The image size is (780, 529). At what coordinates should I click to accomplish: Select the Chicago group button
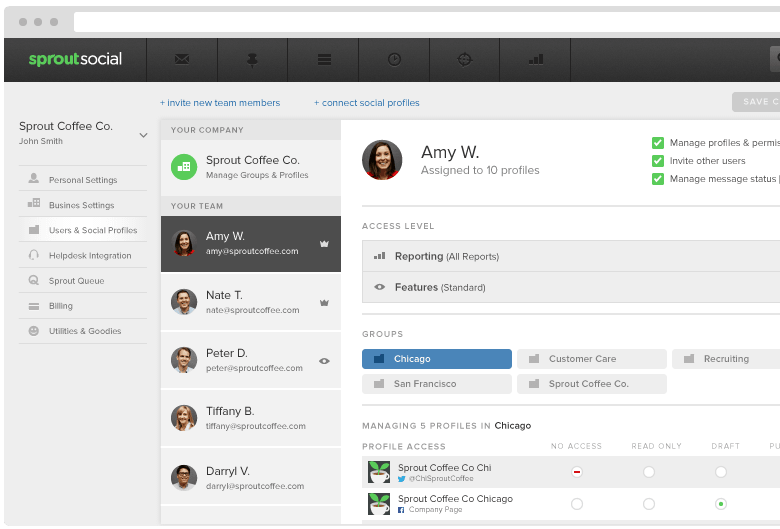(437, 359)
